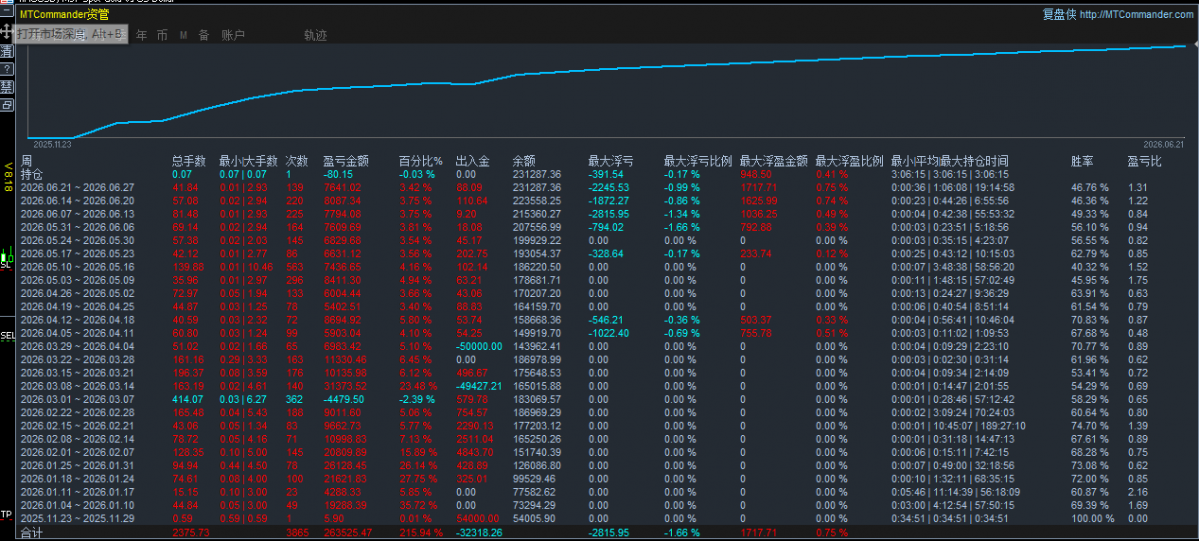Click the 0:00:01 | 10:45:07 | 189:27:10 holding time
This screenshot has width=1199, height=541.
coord(959,425)
